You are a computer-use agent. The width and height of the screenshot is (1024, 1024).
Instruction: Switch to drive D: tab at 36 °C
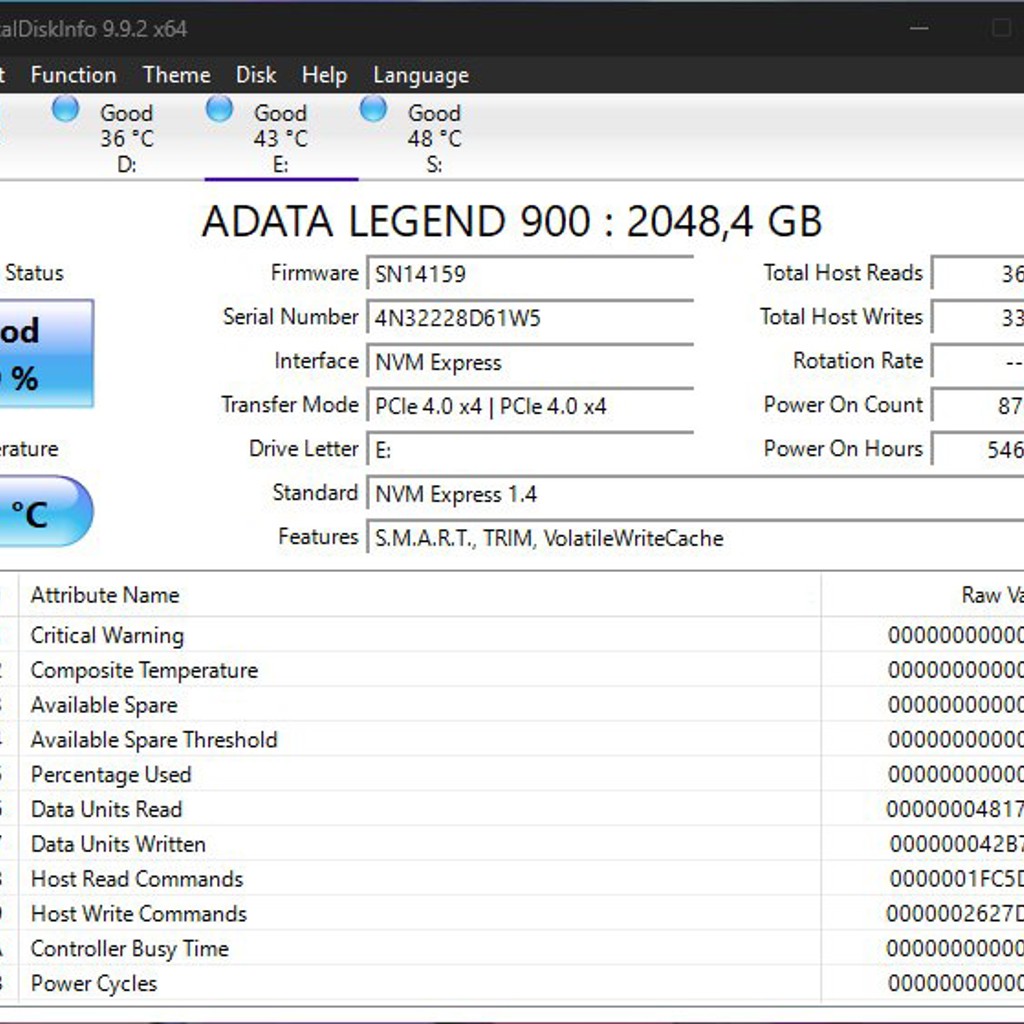click(x=127, y=138)
